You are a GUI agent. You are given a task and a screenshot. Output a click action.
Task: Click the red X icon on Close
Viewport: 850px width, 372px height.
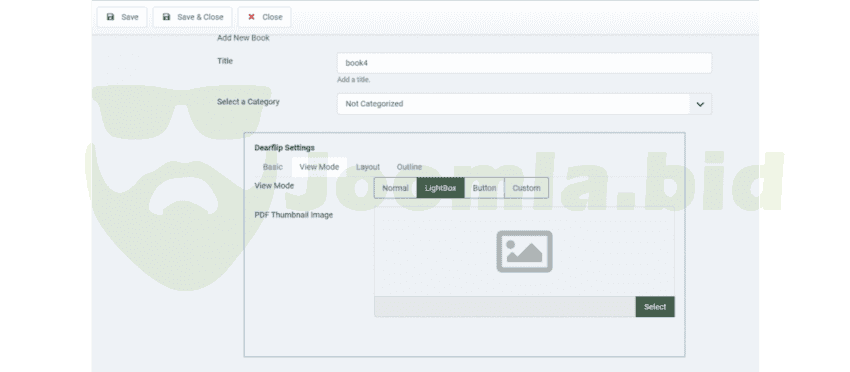click(x=251, y=17)
